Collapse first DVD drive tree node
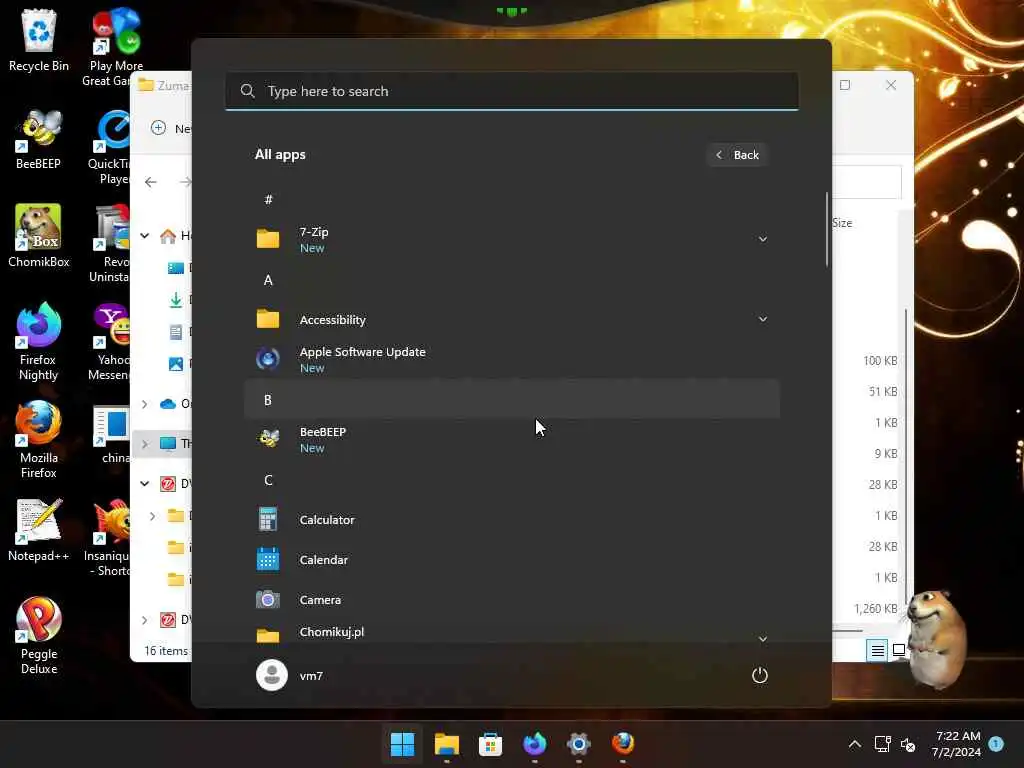 coord(145,483)
